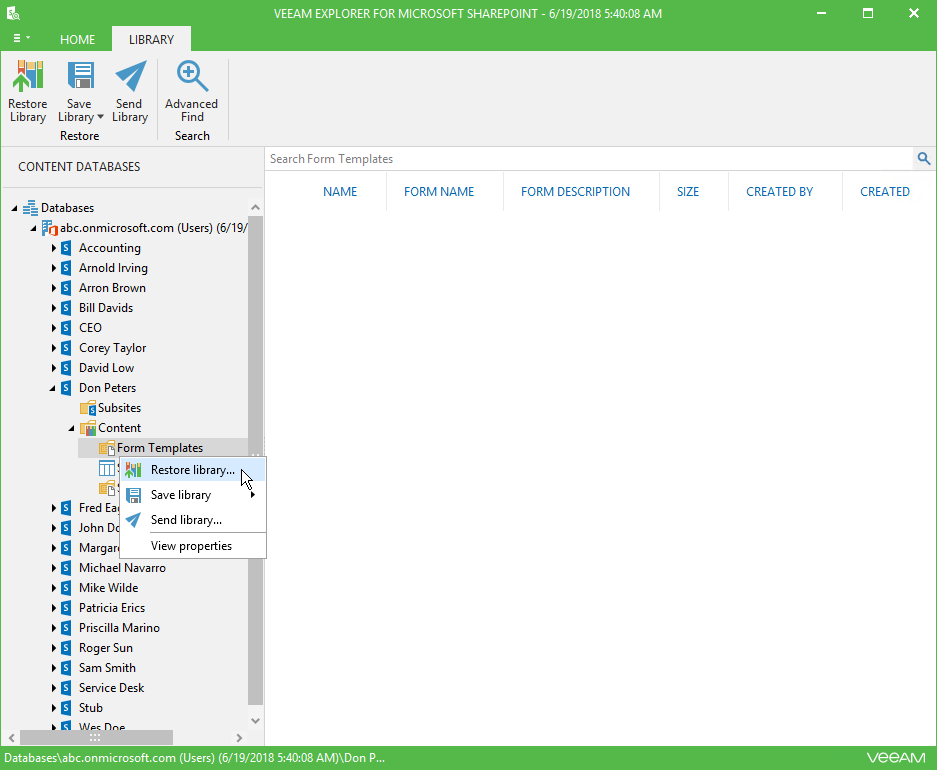Switch to the HOME ribbon tab

coord(78,39)
